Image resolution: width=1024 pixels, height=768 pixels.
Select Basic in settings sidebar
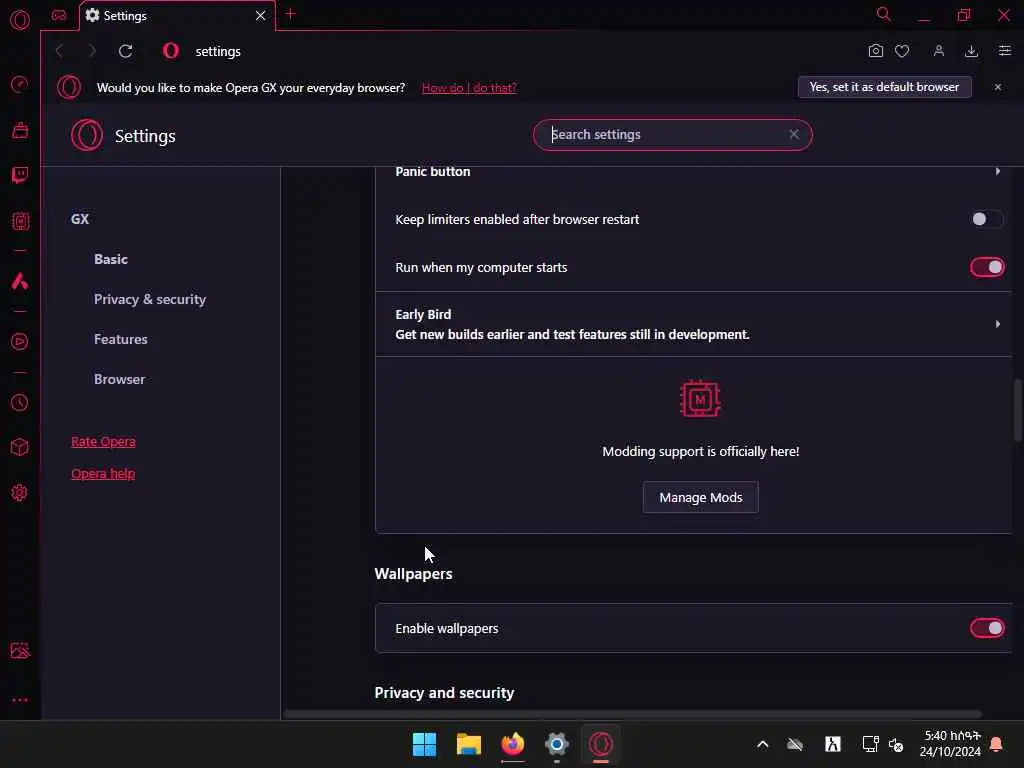[x=110, y=259]
